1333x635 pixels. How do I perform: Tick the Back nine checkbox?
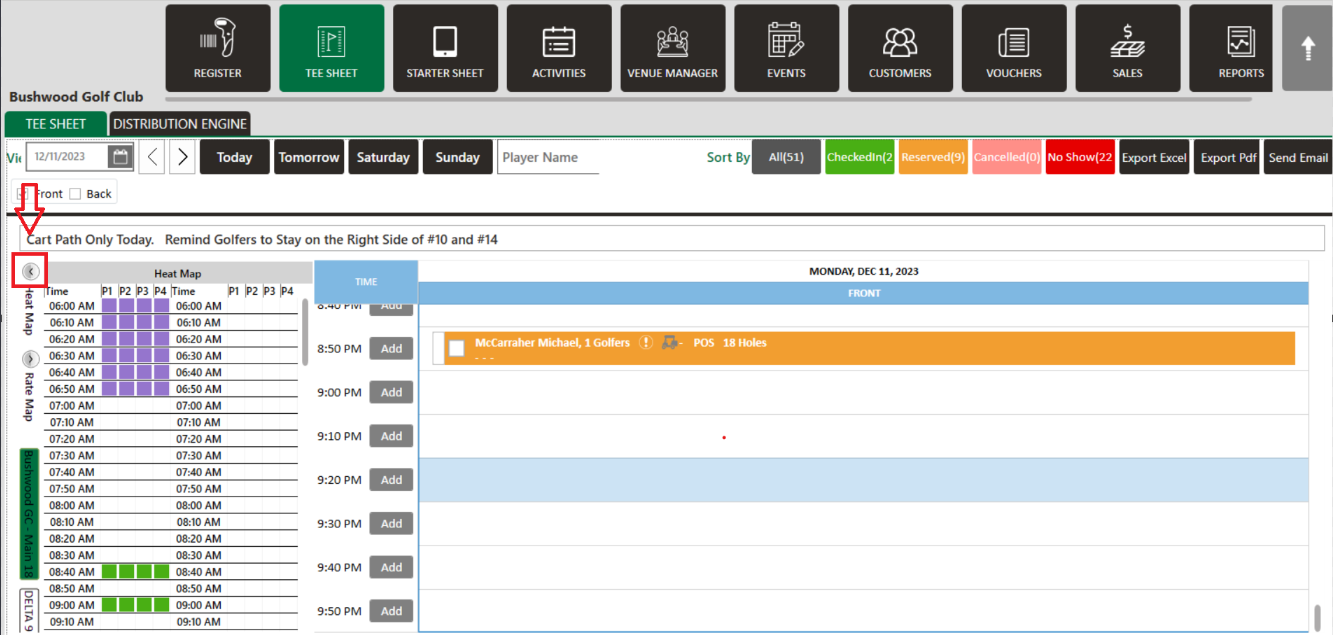(75, 194)
